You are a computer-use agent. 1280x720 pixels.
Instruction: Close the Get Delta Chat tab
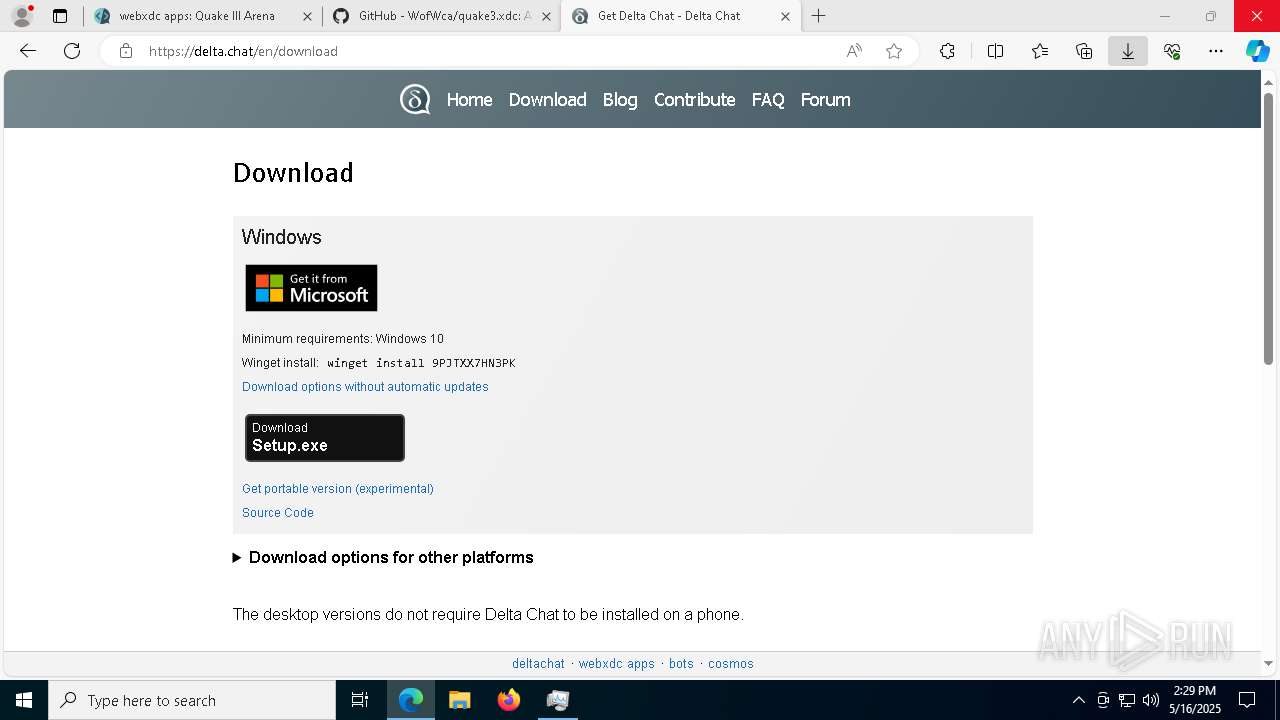[x=785, y=16]
